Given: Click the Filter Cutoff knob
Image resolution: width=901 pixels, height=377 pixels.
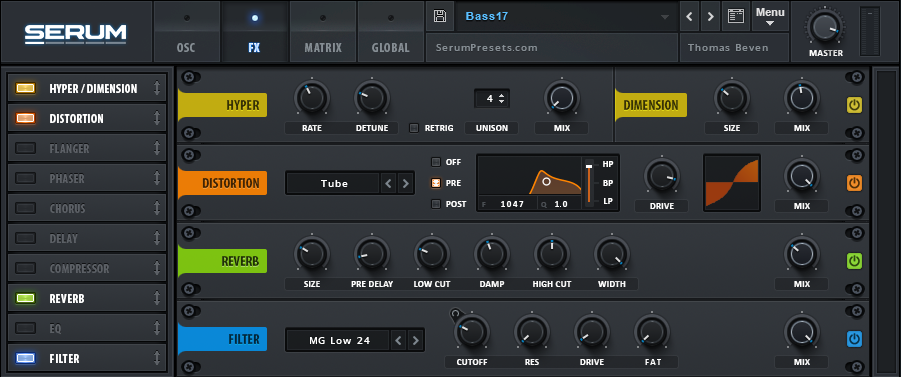Looking at the screenshot, I should point(472,333).
